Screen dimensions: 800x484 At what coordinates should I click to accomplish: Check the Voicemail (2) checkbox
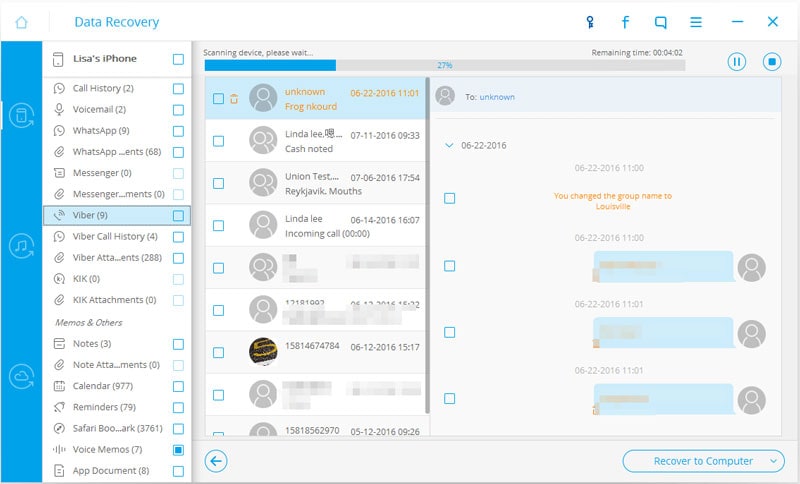(178, 110)
